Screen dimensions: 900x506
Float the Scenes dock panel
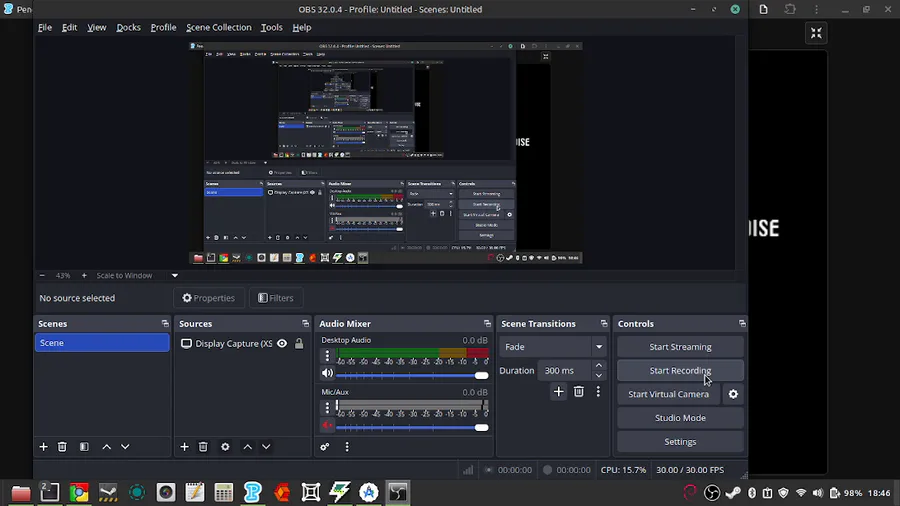click(x=165, y=324)
